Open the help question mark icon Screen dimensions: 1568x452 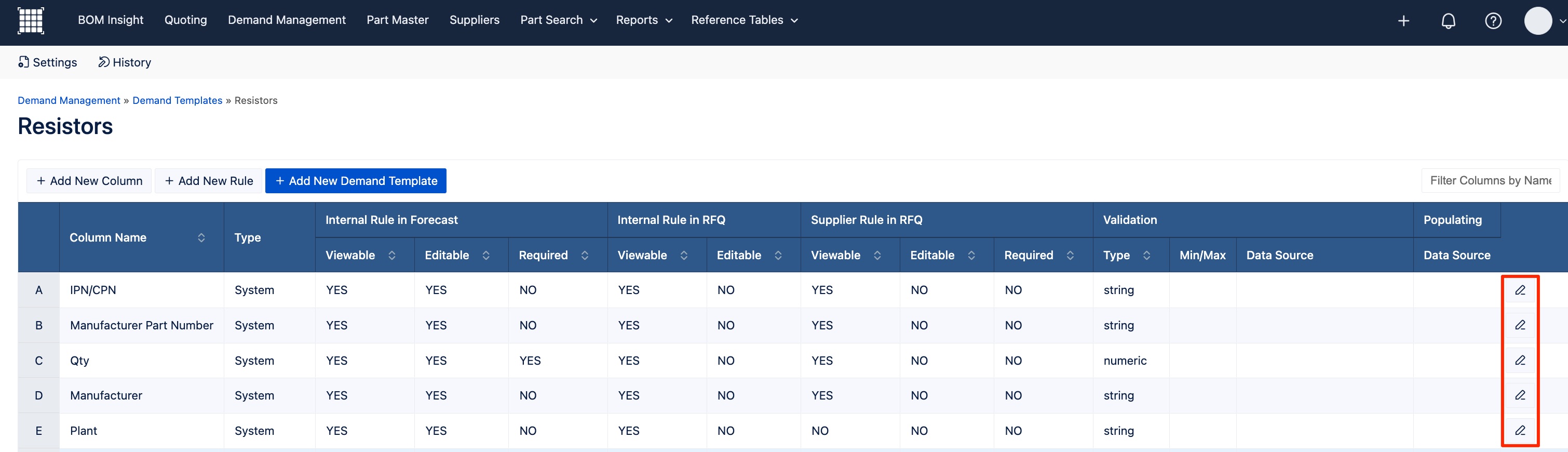pos(1493,21)
